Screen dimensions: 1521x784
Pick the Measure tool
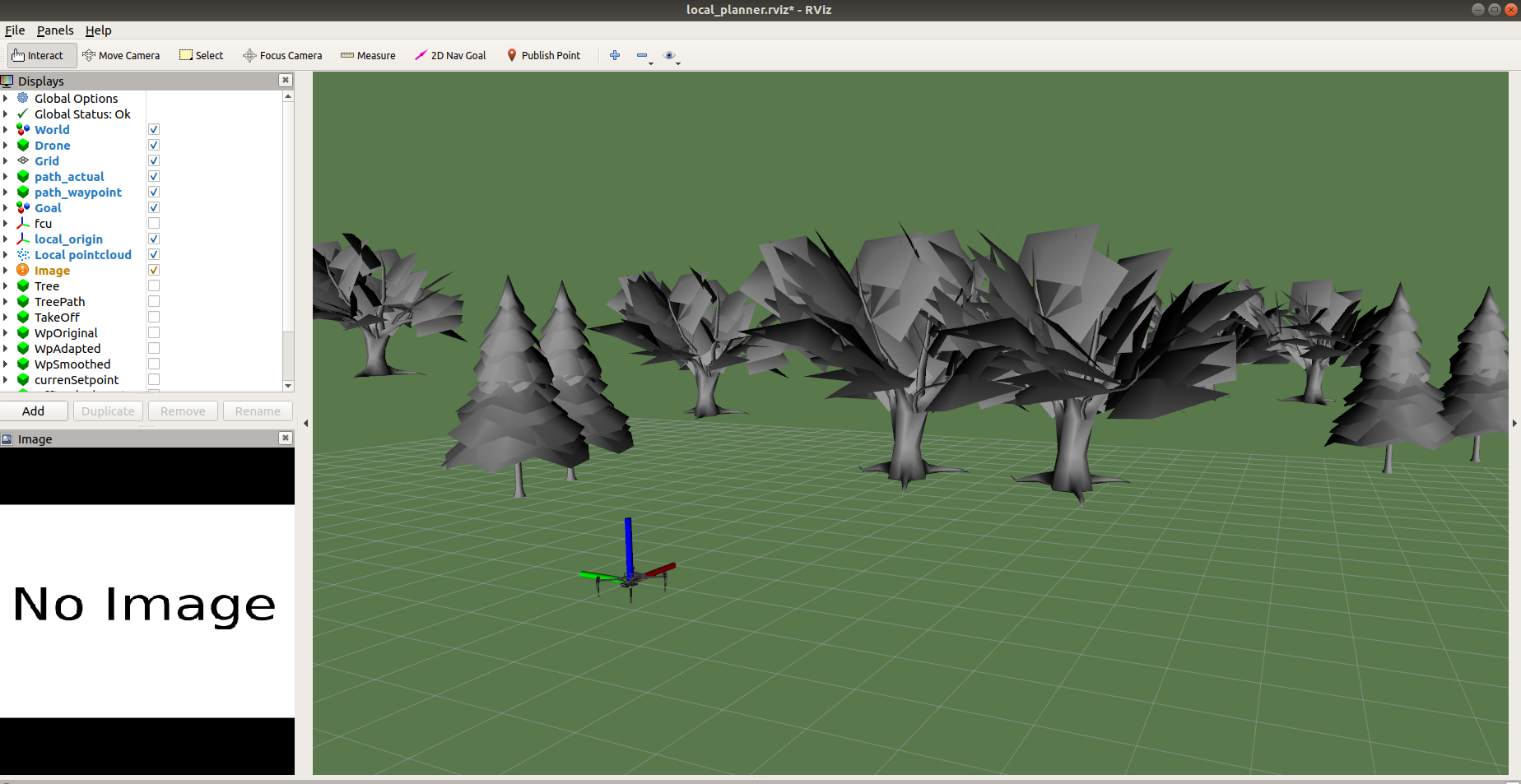tap(368, 56)
